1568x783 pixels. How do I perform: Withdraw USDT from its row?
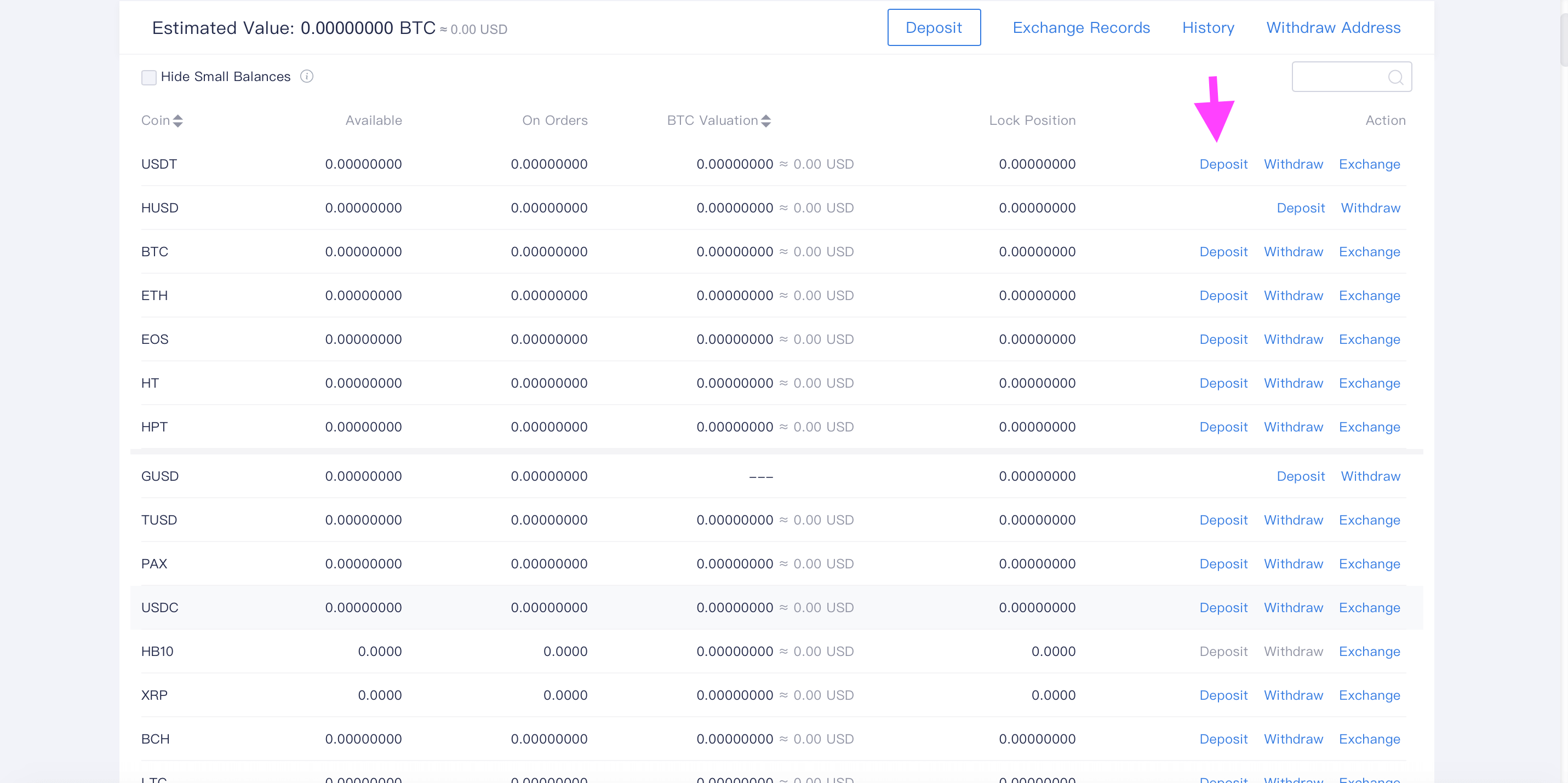pos(1293,164)
